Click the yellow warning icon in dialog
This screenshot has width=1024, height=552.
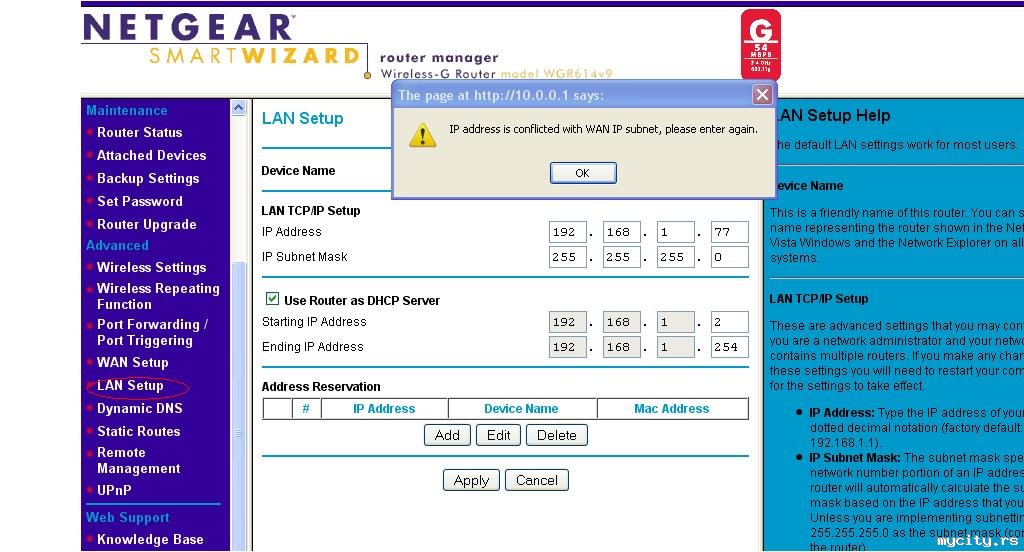point(423,135)
